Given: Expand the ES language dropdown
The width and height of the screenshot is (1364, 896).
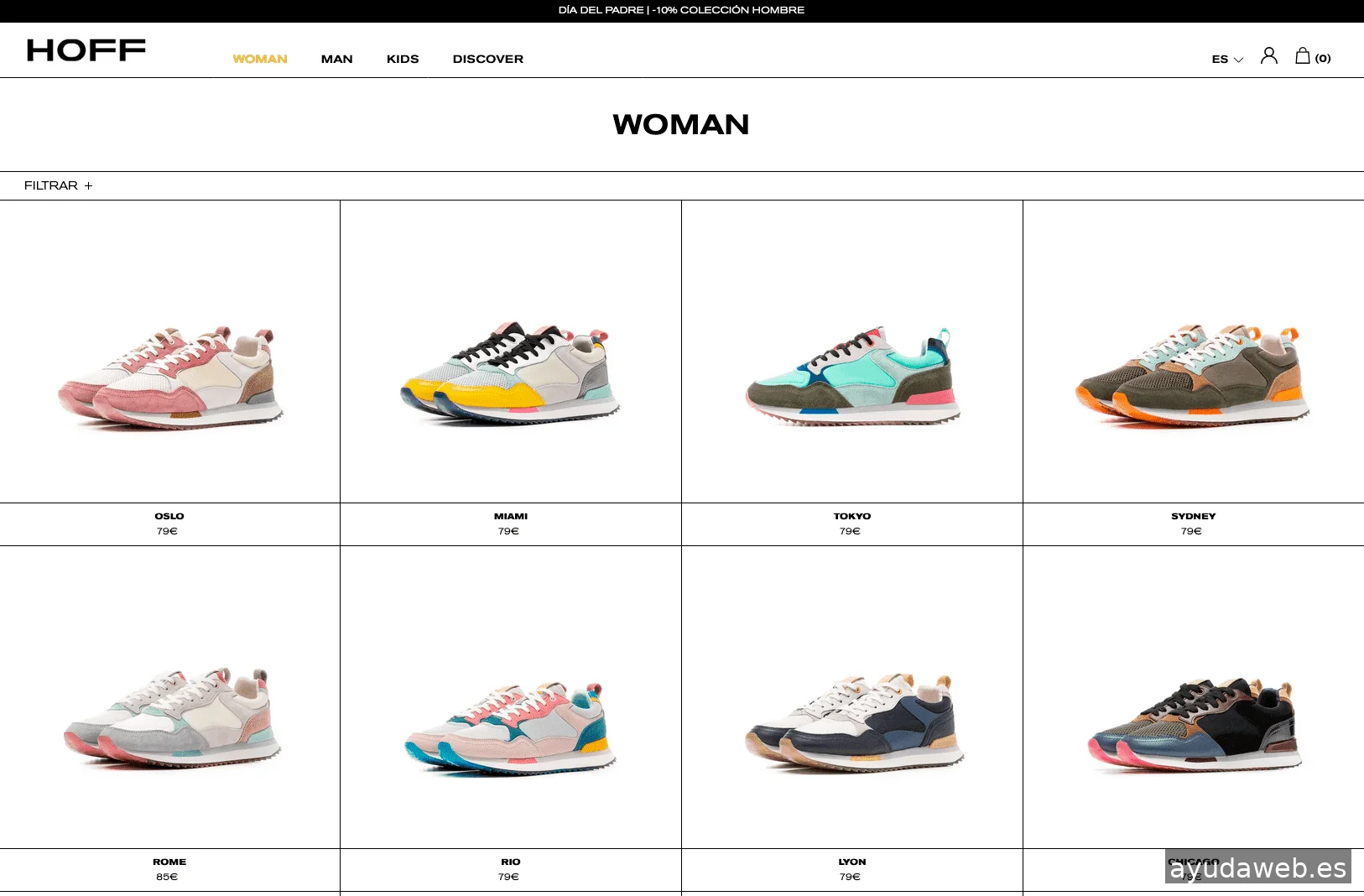Looking at the screenshot, I should [x=1226, y=59].
